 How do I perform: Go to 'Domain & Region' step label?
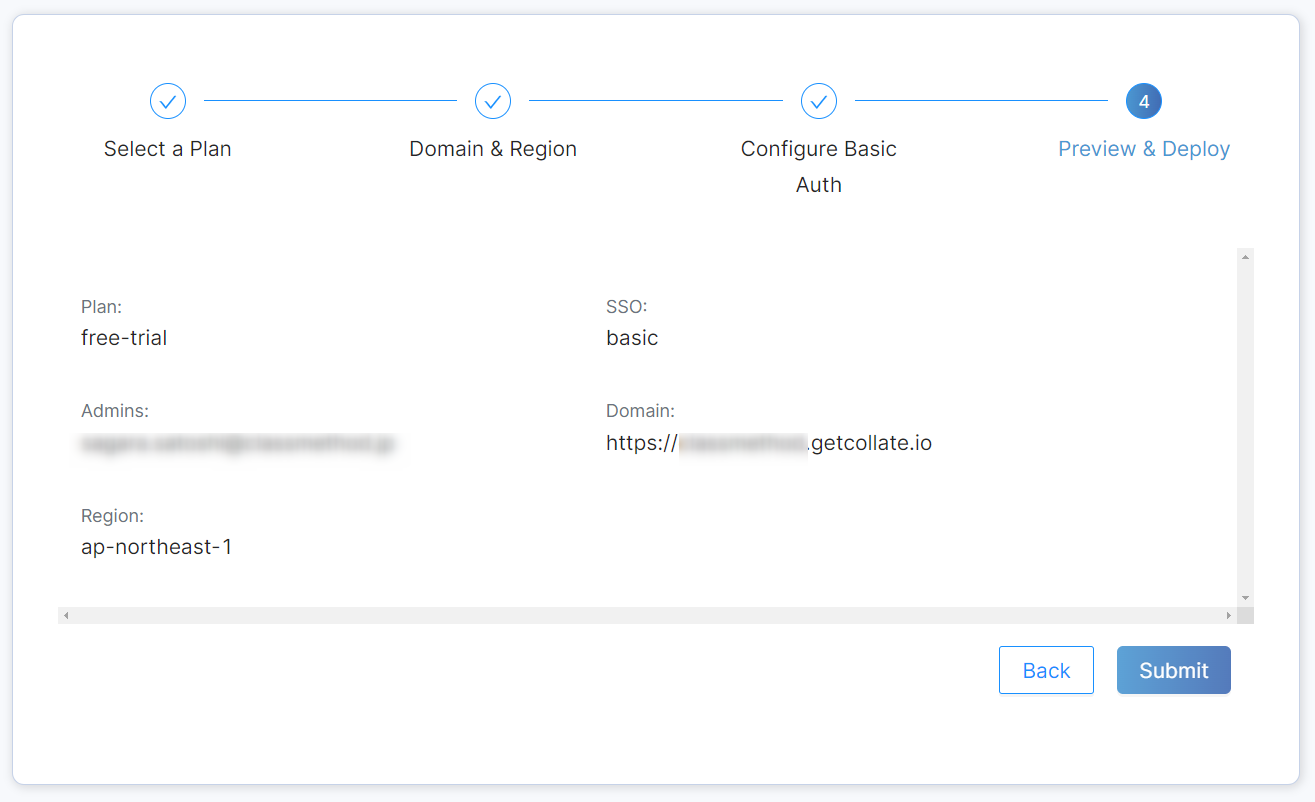coord(493,149)
